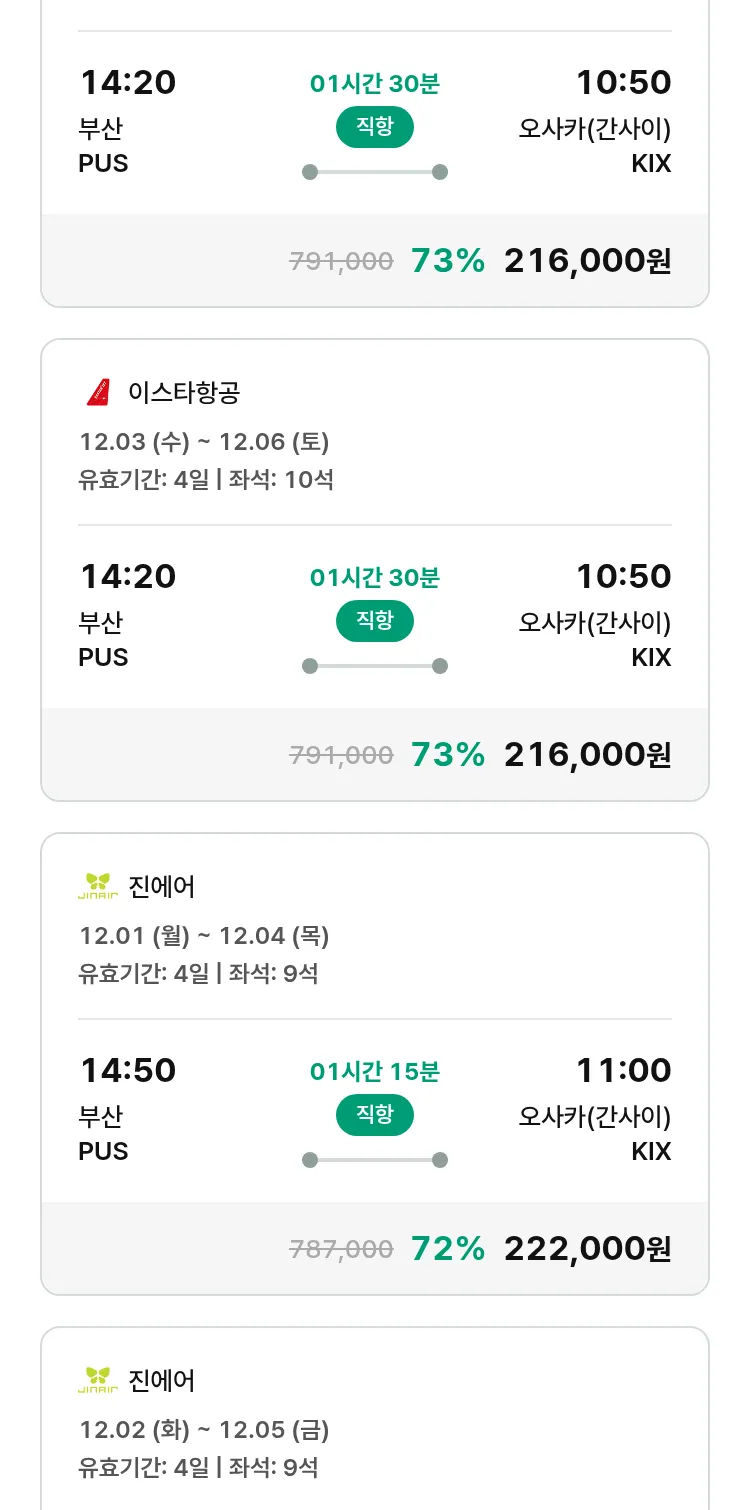Select the 222,000원 fare

coord(587,1248)
